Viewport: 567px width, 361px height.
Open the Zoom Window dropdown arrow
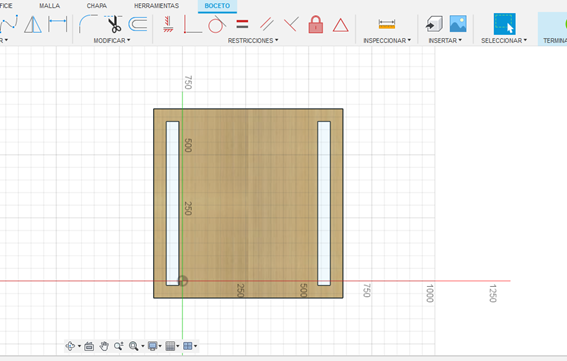[142, 346]
